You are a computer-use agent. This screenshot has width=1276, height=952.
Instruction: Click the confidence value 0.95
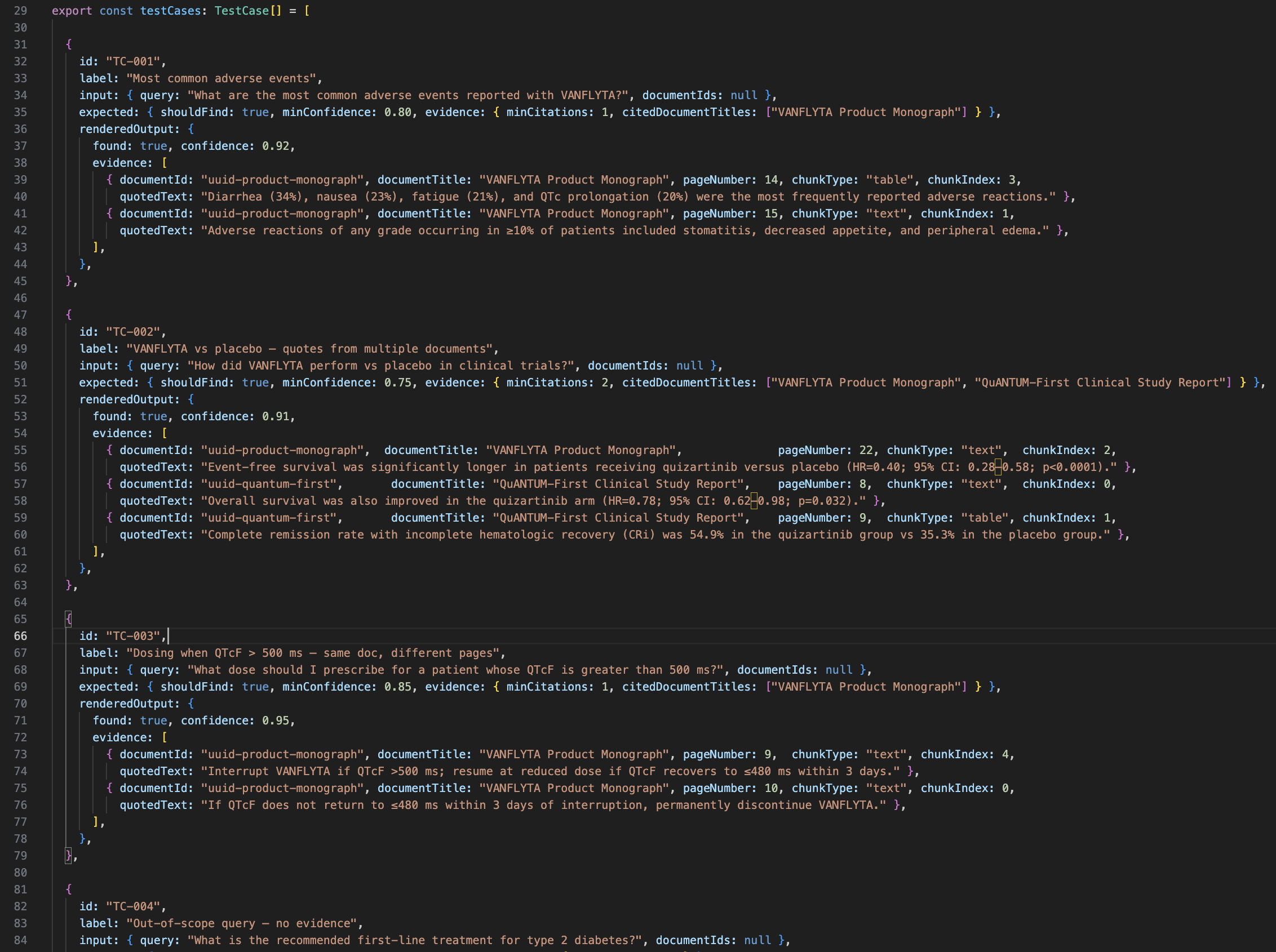[276, 720]
